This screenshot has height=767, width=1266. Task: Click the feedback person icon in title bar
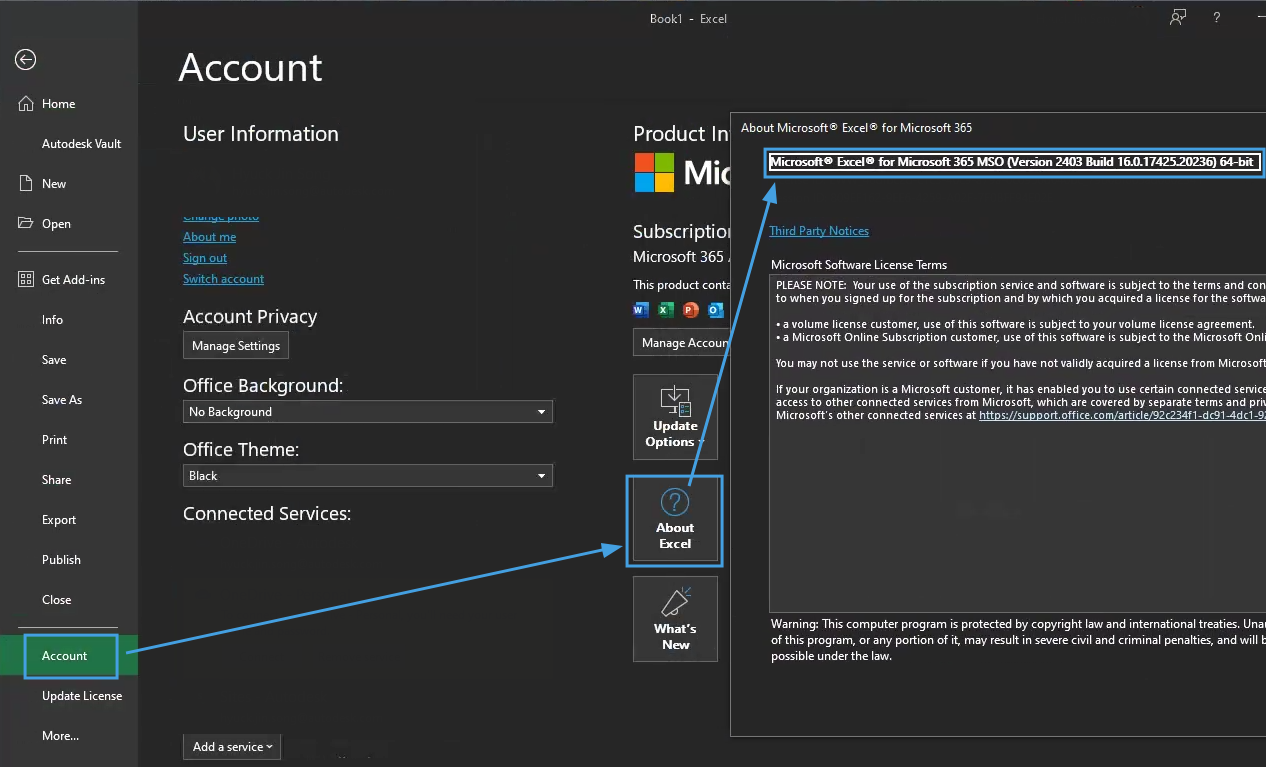pyautogui.click(x=1178, y=17)
